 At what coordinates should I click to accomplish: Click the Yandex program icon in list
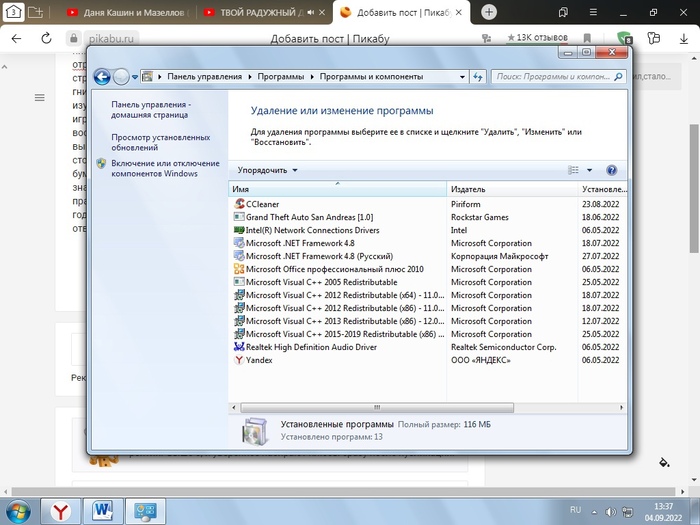point(239,360)
